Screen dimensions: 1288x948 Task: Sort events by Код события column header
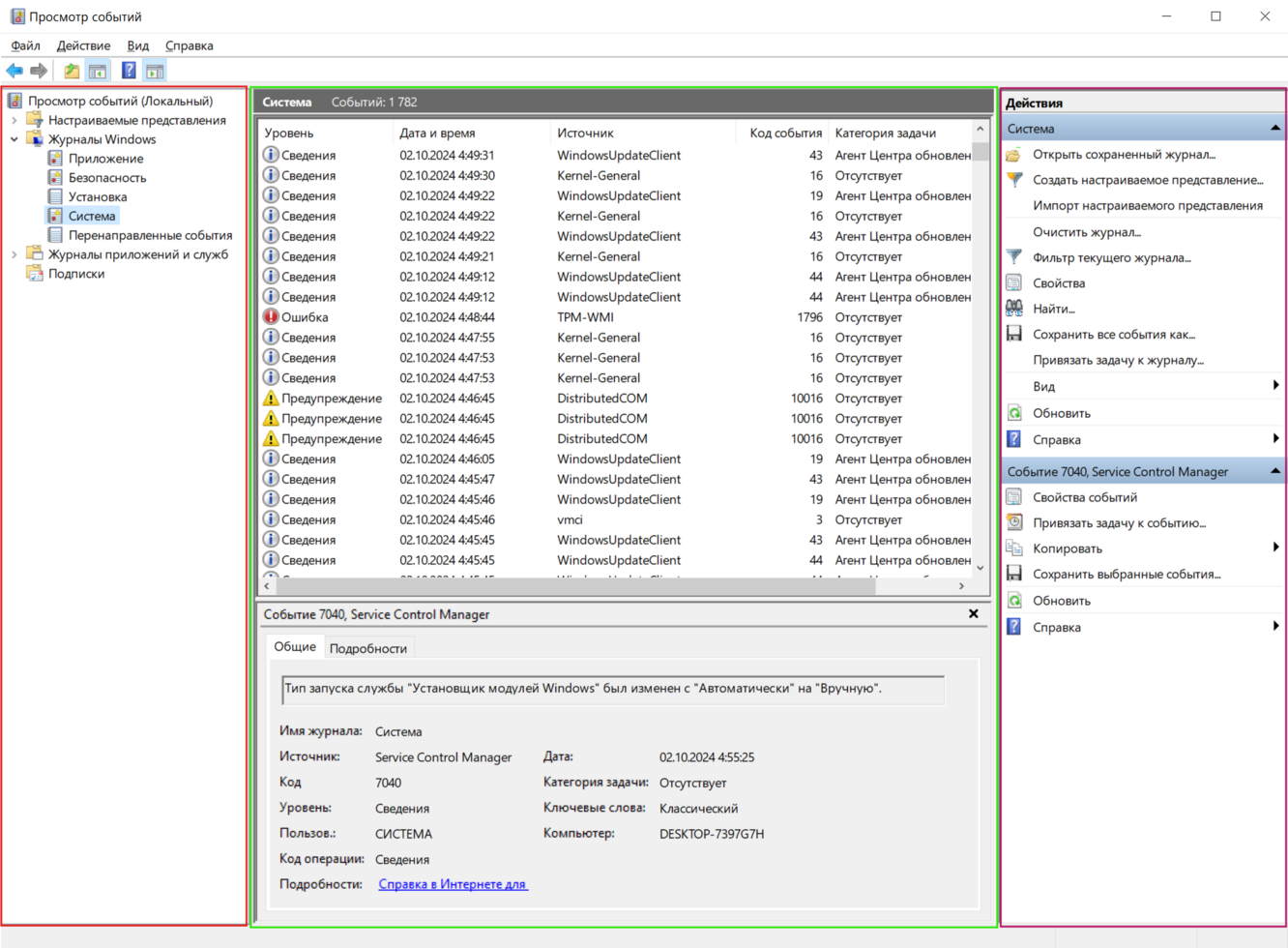784,133
